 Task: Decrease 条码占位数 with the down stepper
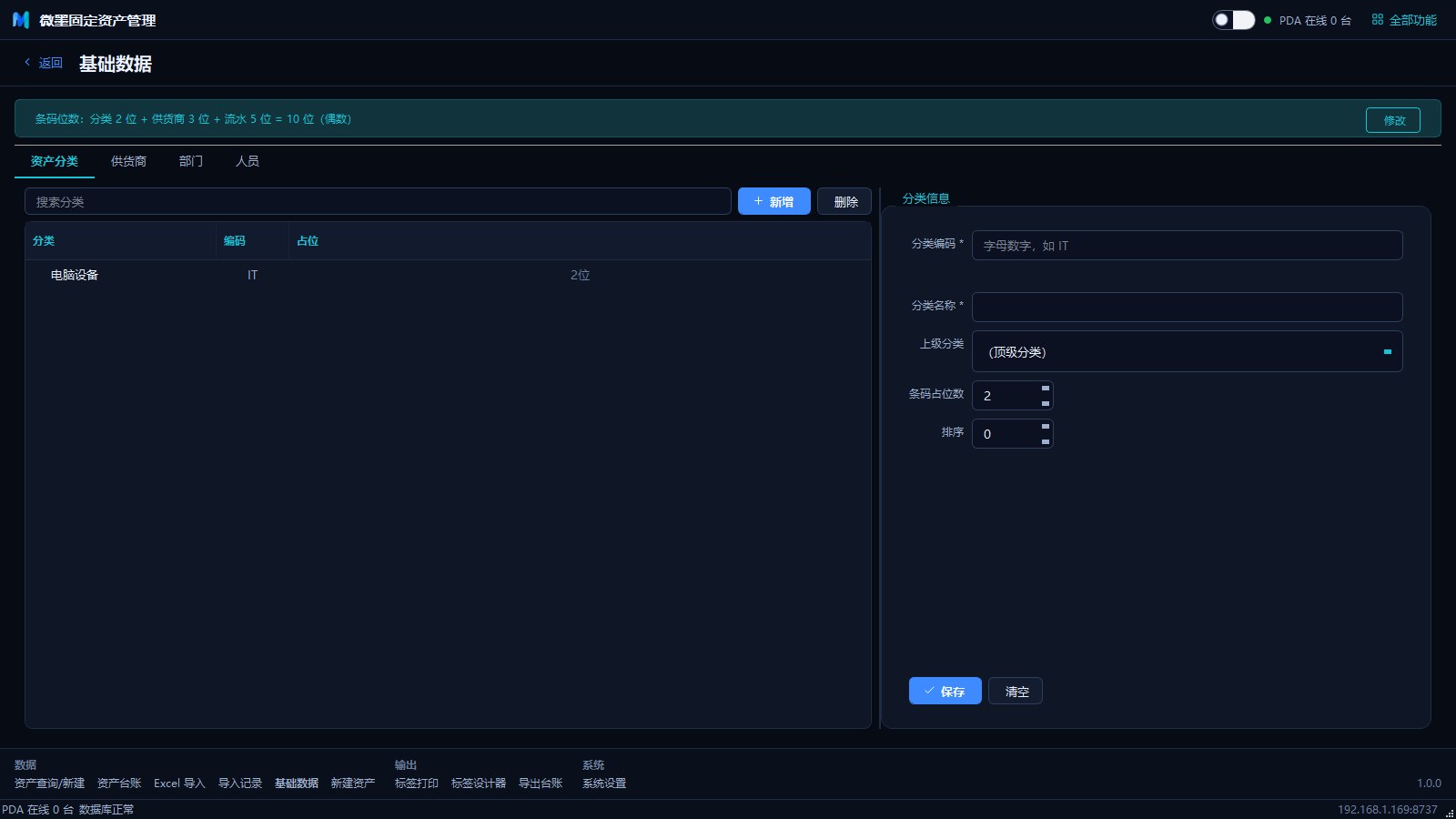tap(1046, 403)
